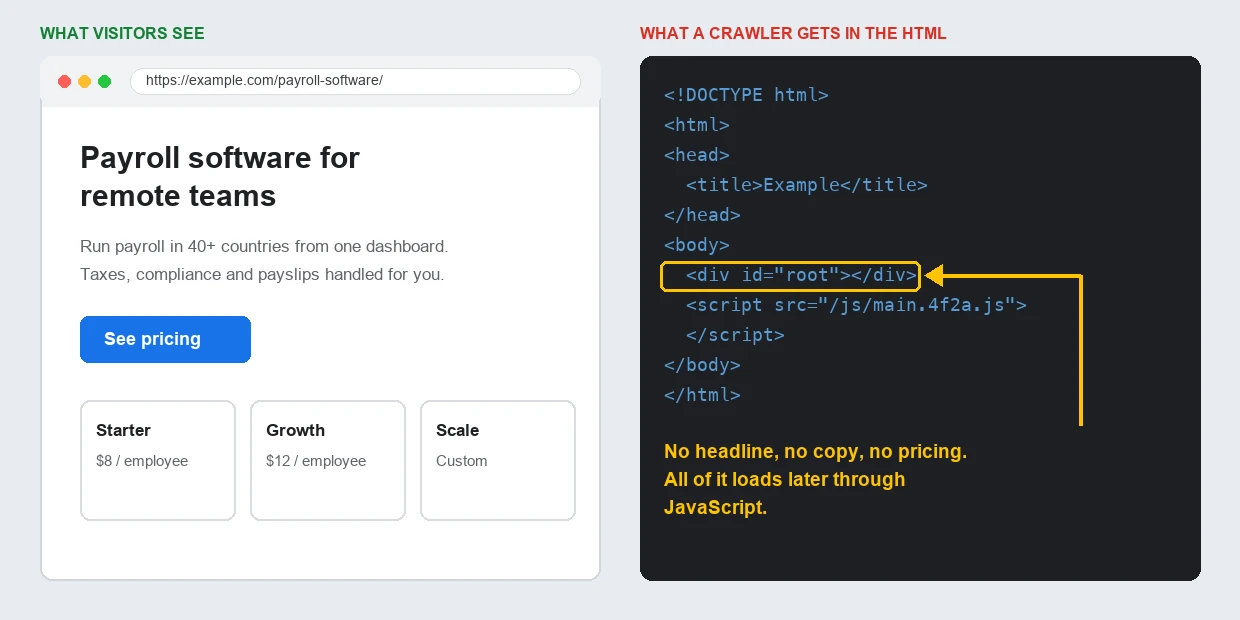Viewport: 1240px width, 620px height.
Task: Click the "Run payroll in 40+ countries" line
Action: [264, 246]
